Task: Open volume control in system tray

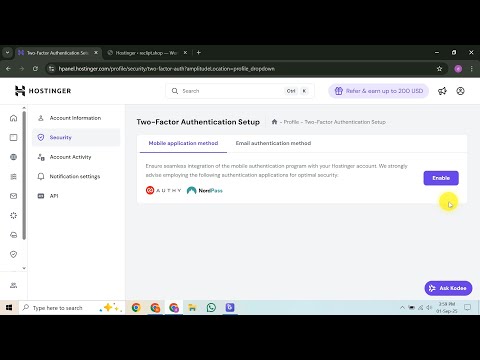Action: click(x=429, y=307)
